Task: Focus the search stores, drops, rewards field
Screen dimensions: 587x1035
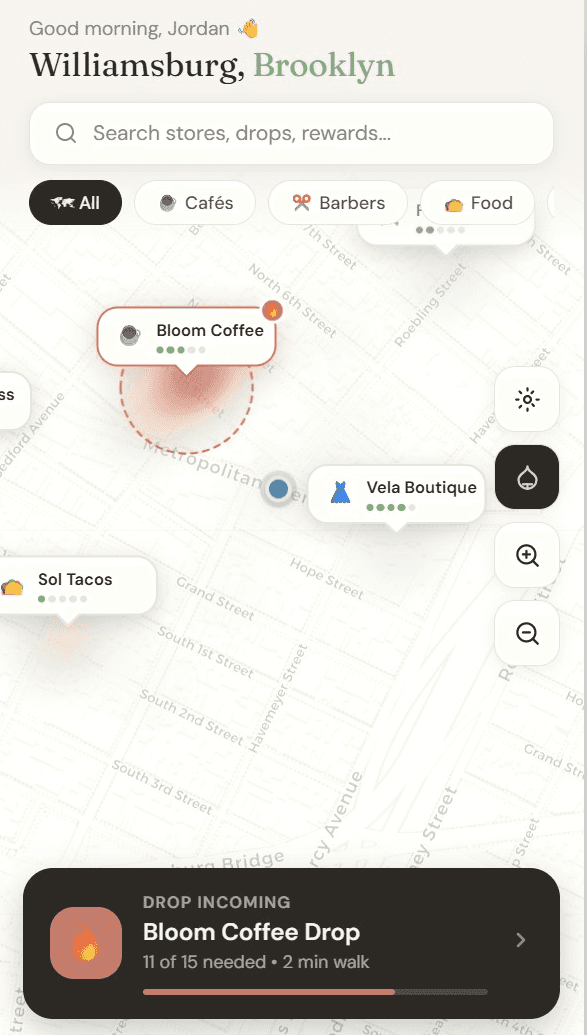Action: 291,133
